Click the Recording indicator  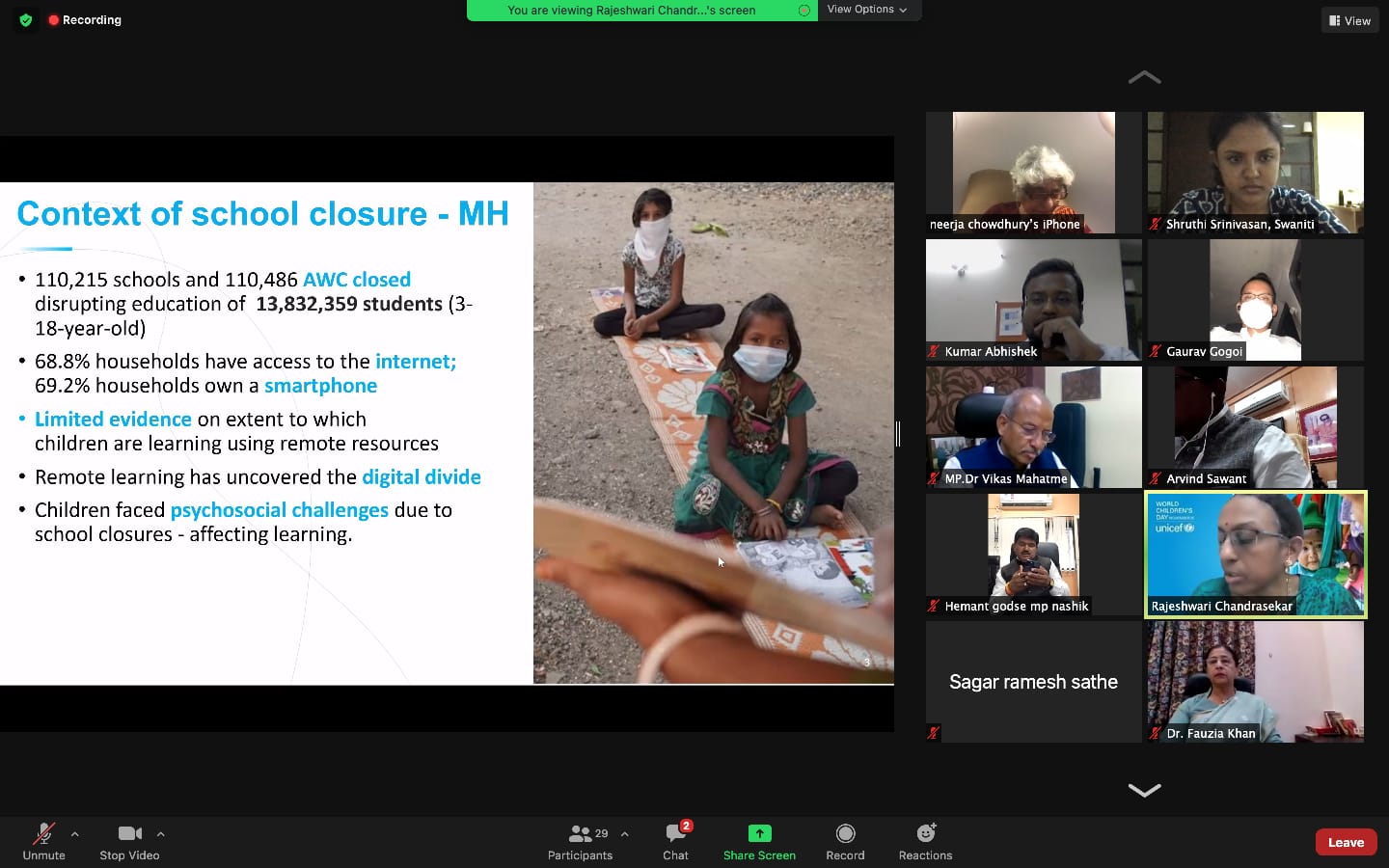point(85,19)
